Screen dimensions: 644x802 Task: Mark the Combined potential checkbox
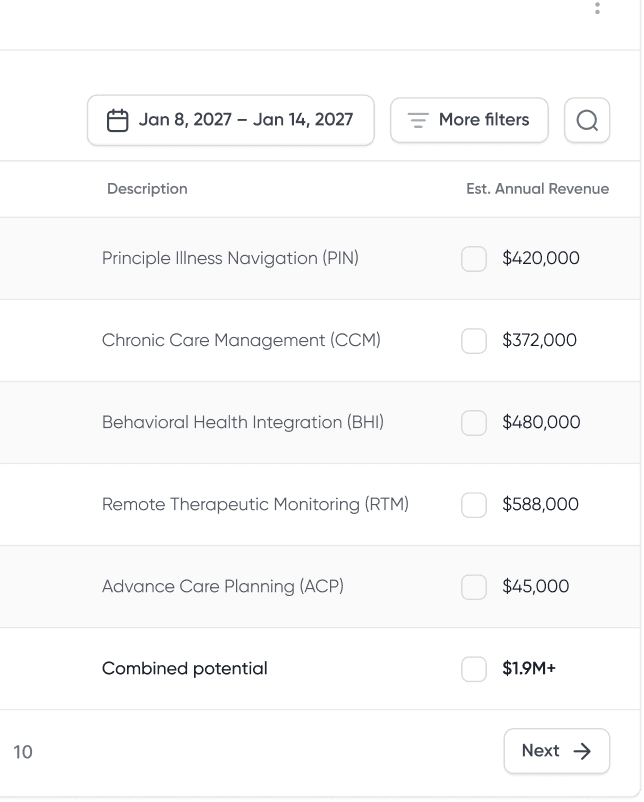[474, 669]
